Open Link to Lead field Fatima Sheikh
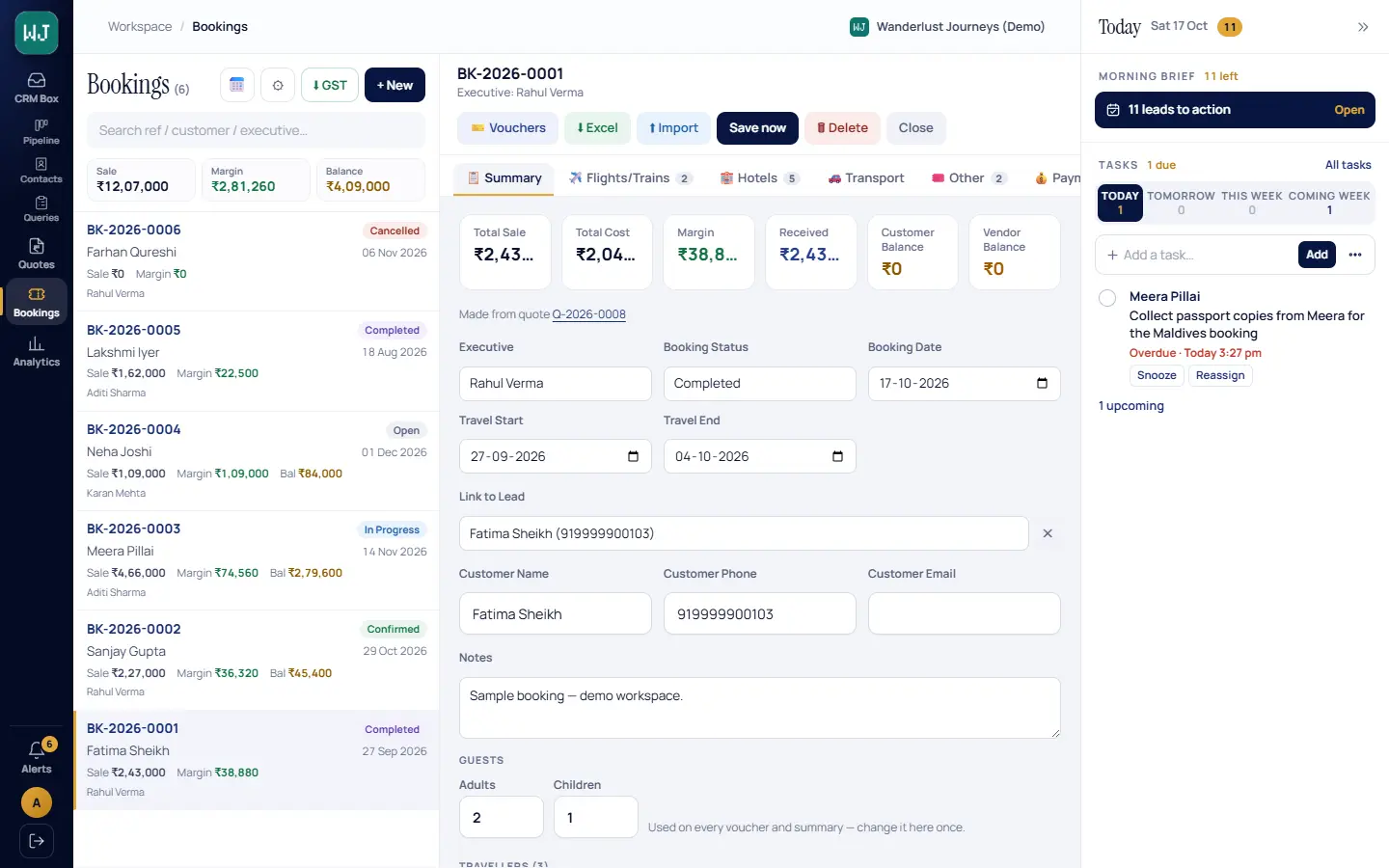 pyautogui.click(x=744, y=533)
